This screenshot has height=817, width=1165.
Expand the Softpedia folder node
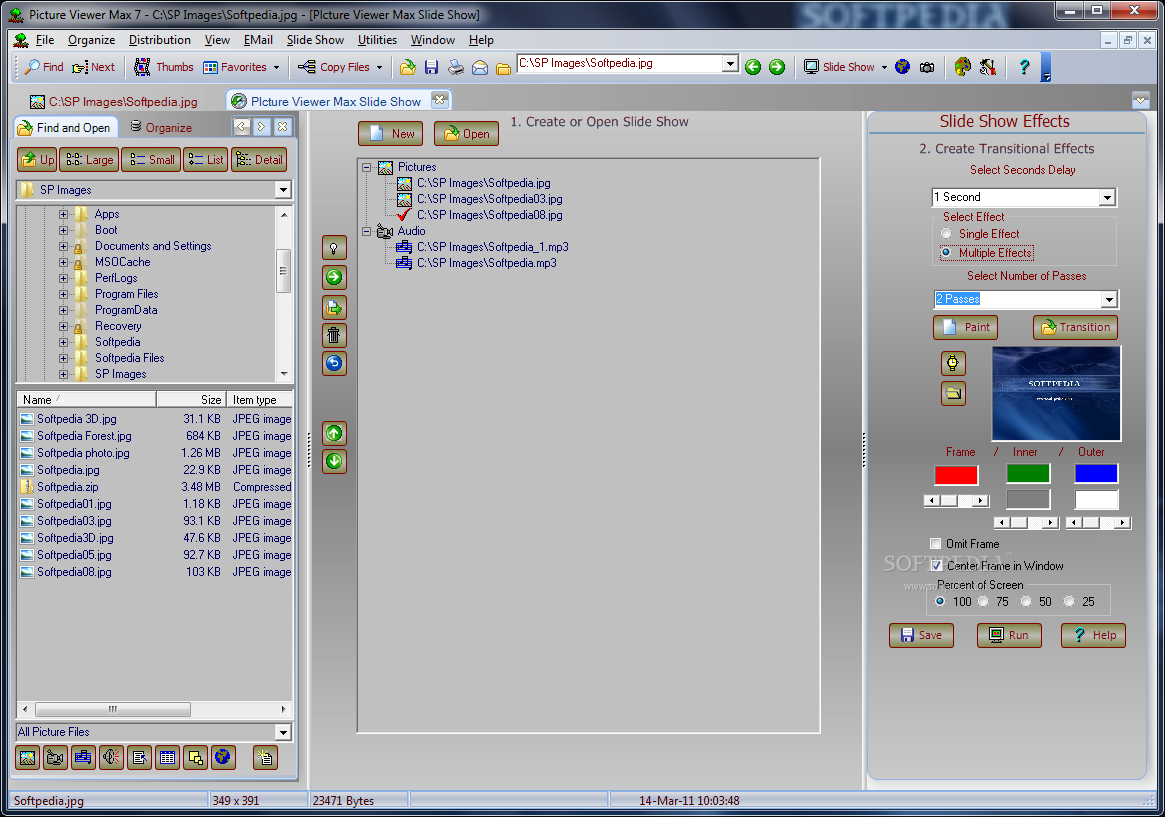(63, 342)
